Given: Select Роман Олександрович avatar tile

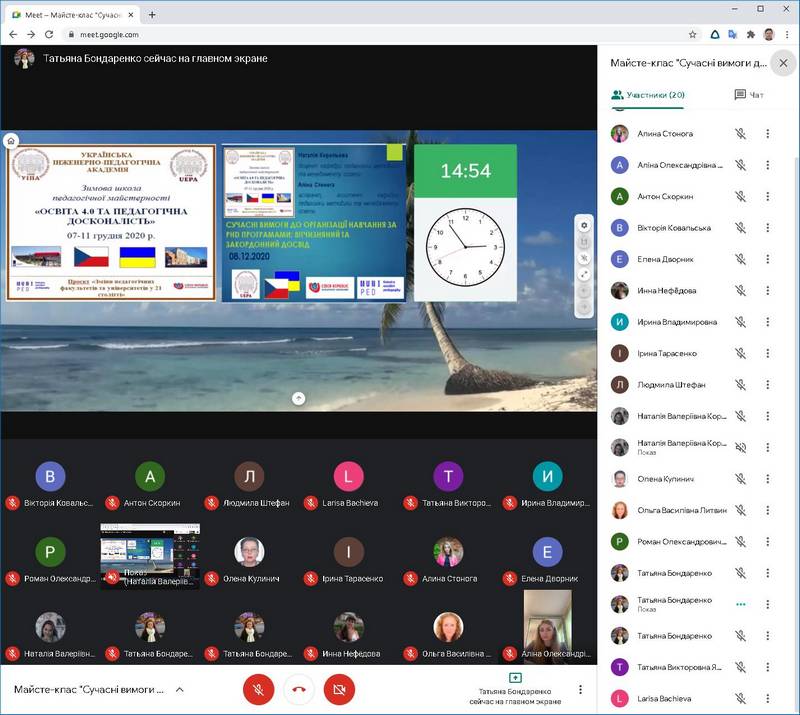Looking at the screenshot, I should click(x=50, y=552).
